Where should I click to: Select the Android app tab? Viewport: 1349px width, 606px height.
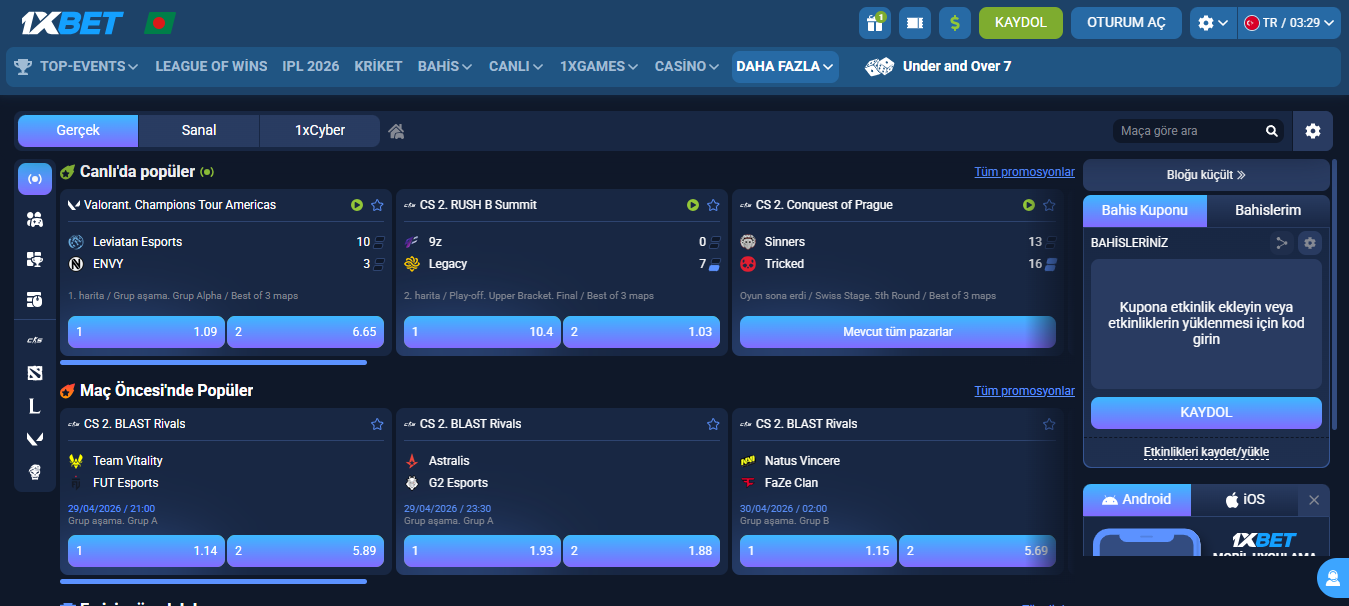[1137, 500]
